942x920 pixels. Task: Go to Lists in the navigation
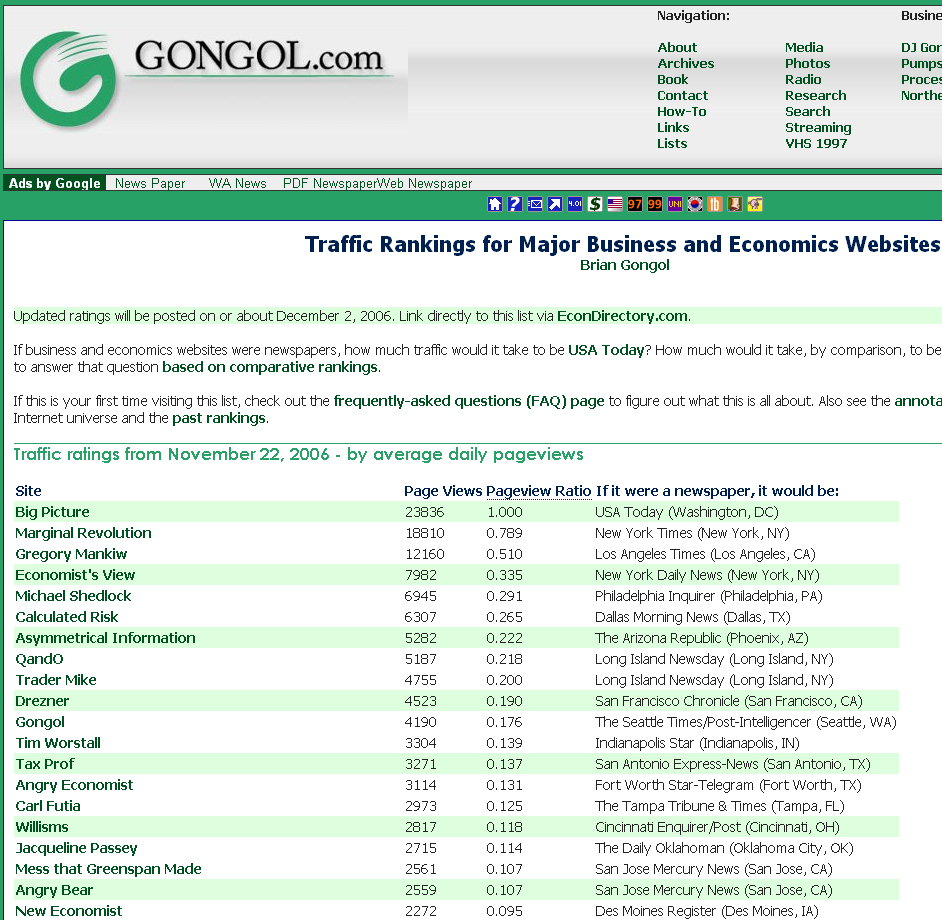(672, 144)
